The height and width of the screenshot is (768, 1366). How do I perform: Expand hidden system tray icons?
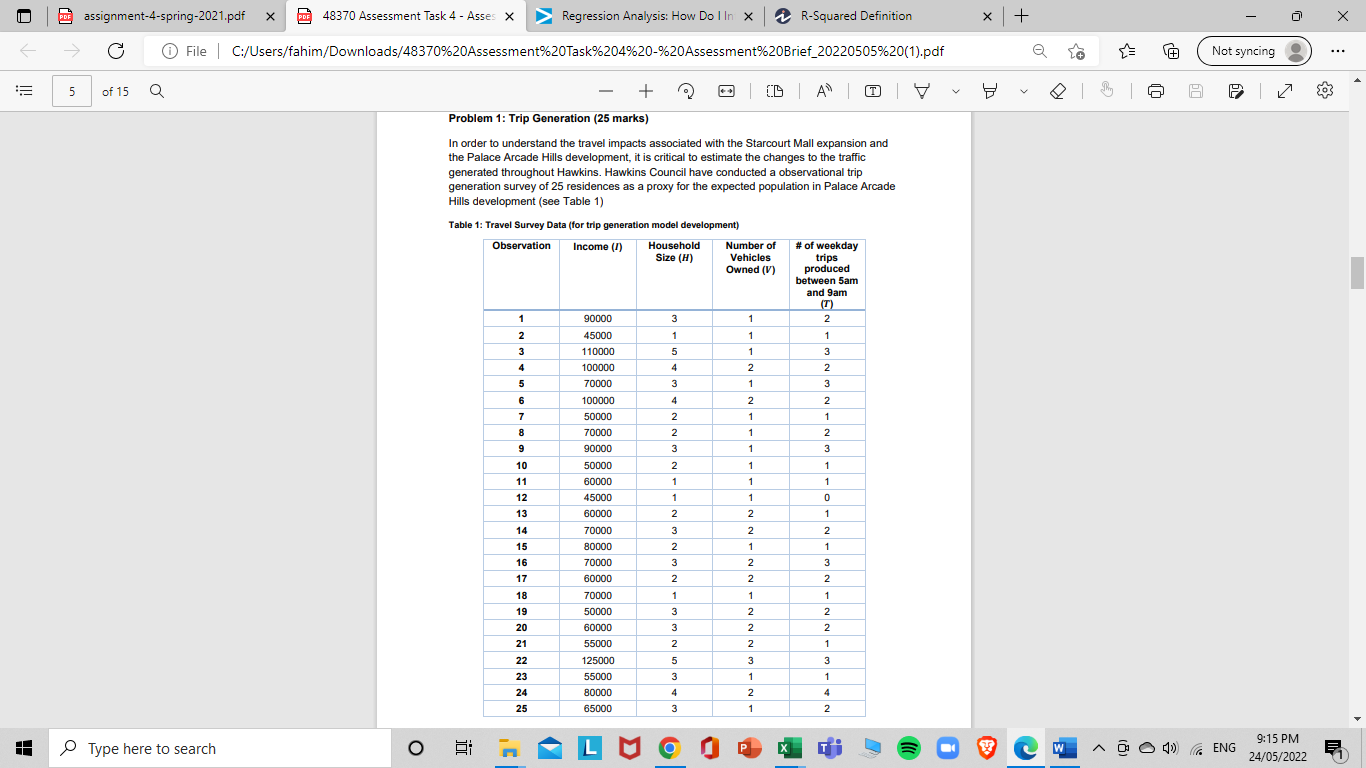[x=1097, y=747]
